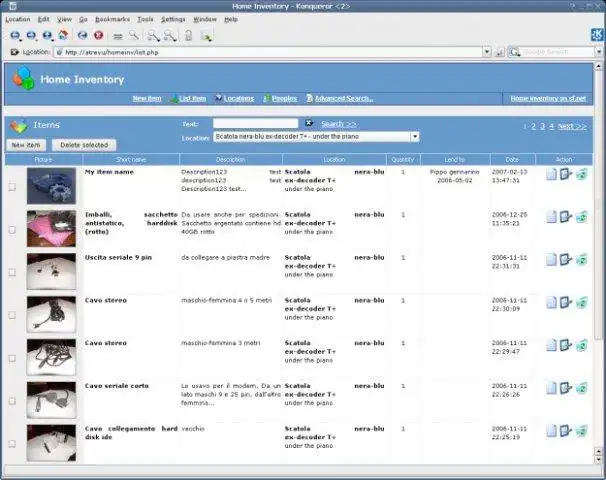
Task: Check the Cavo collegamento hard disk ide box
Action: tap(12, 444)
